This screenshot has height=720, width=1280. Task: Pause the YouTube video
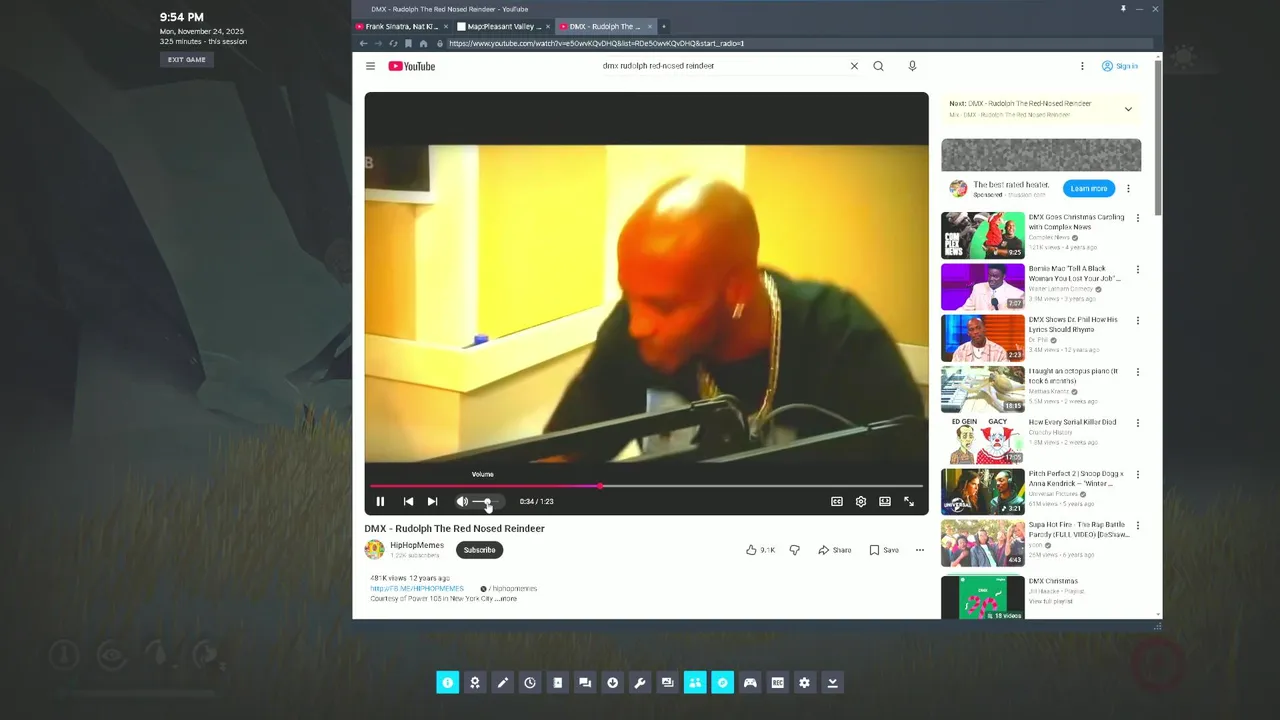pyautogui.click(x=380, y=501)
